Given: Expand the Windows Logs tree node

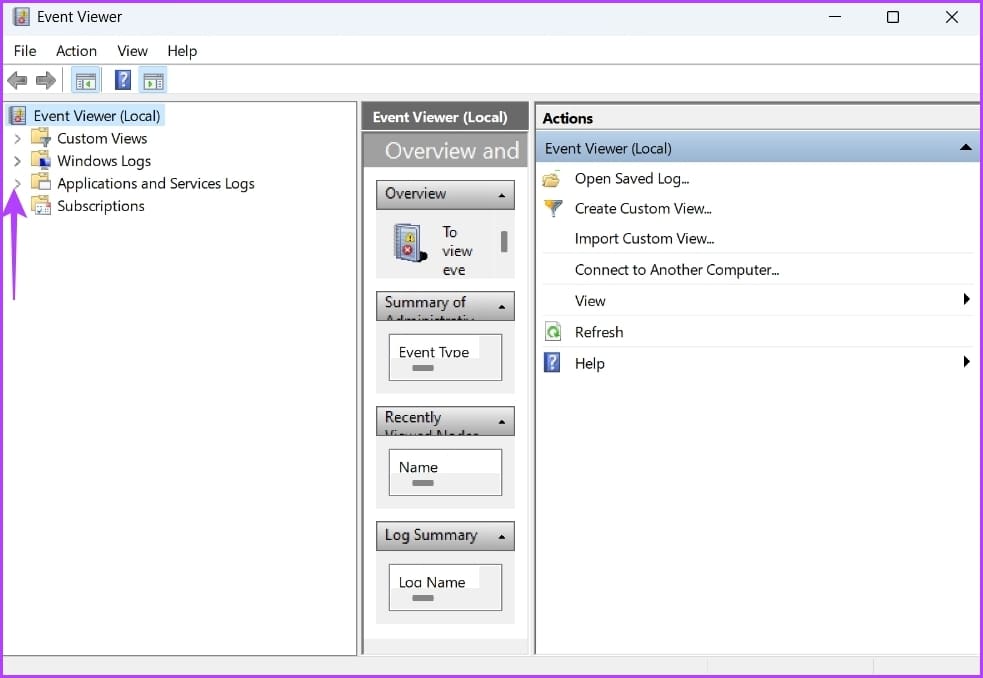Looking at the screenshot, I should tap(18, 161).
